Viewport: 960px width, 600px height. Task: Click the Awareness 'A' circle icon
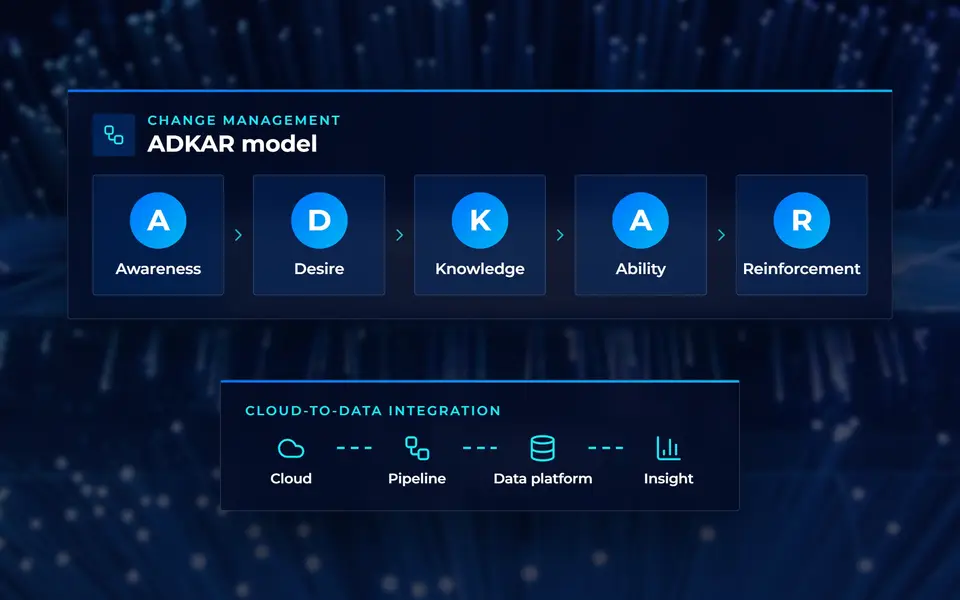[158, 220]
